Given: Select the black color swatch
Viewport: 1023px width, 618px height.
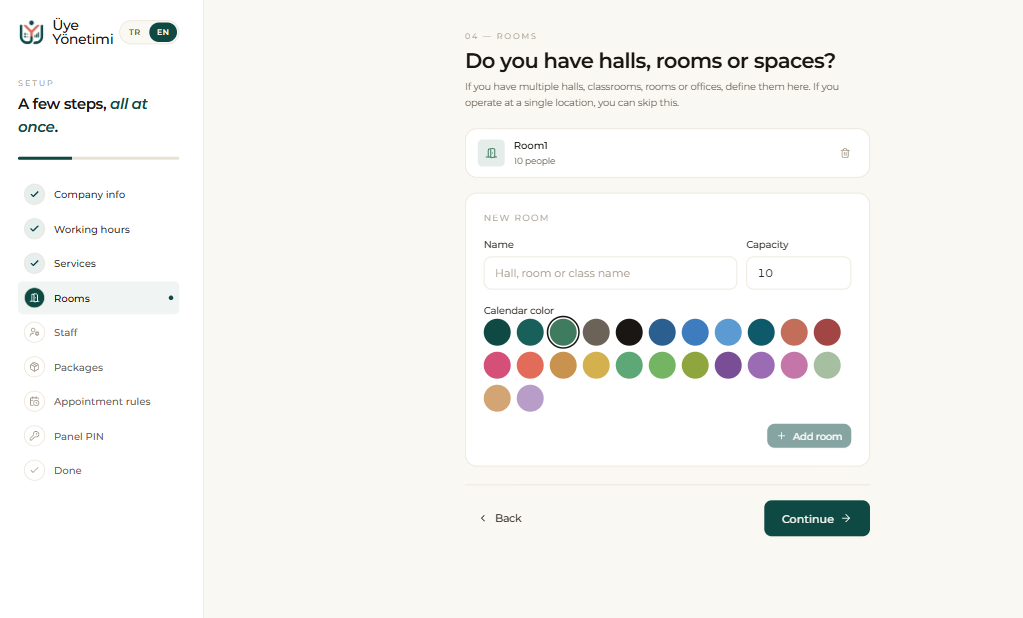Looking at the screenshot, I should (x=630, y=332).
